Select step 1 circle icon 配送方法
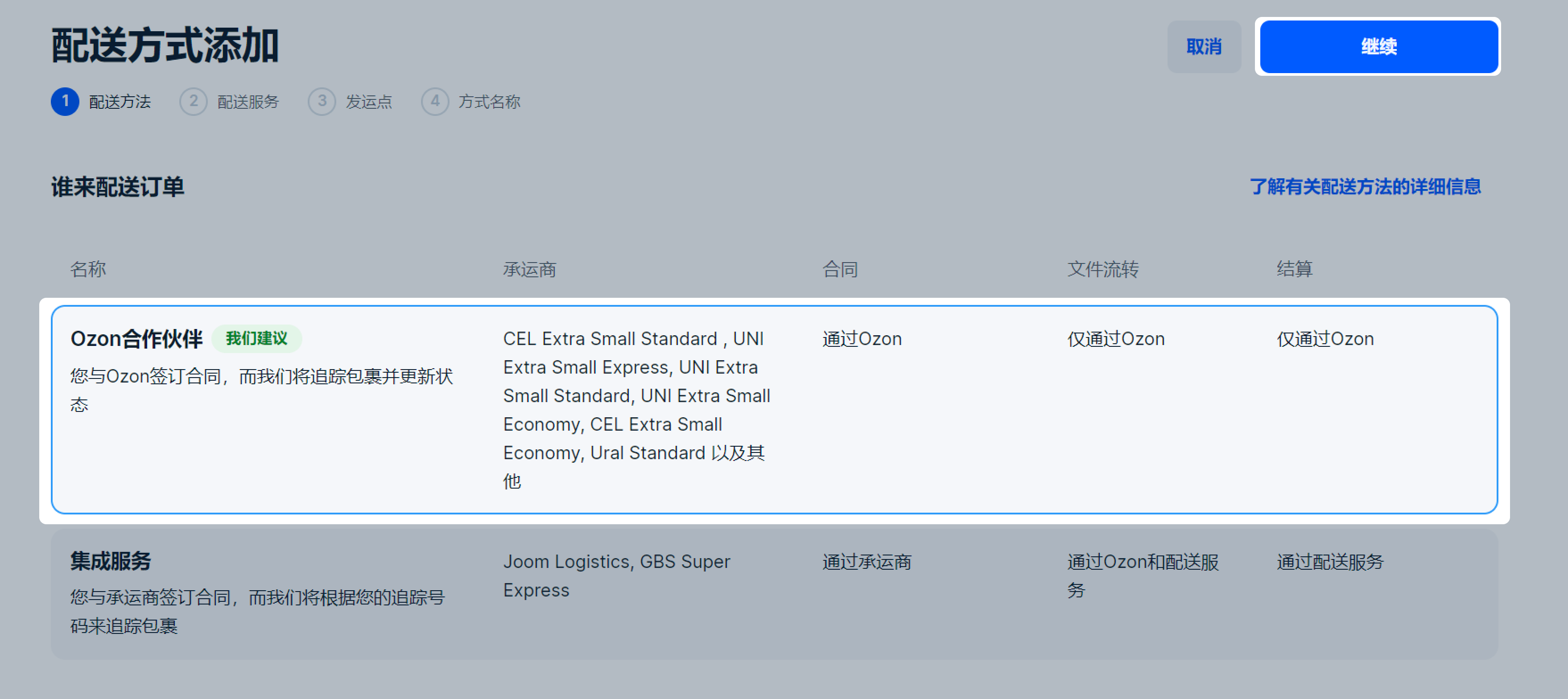The height and width of the screenshot is (699, 1568). [65, 102]
